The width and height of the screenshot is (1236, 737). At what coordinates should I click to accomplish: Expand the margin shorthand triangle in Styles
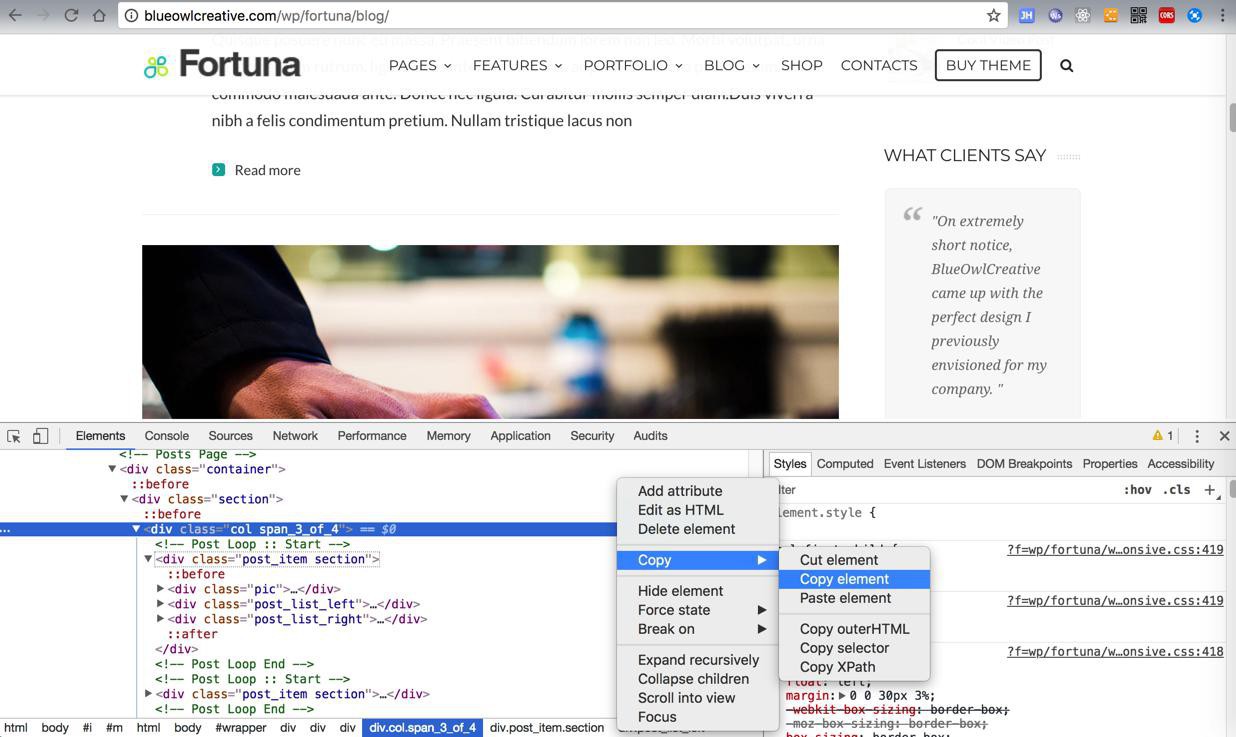841,696
